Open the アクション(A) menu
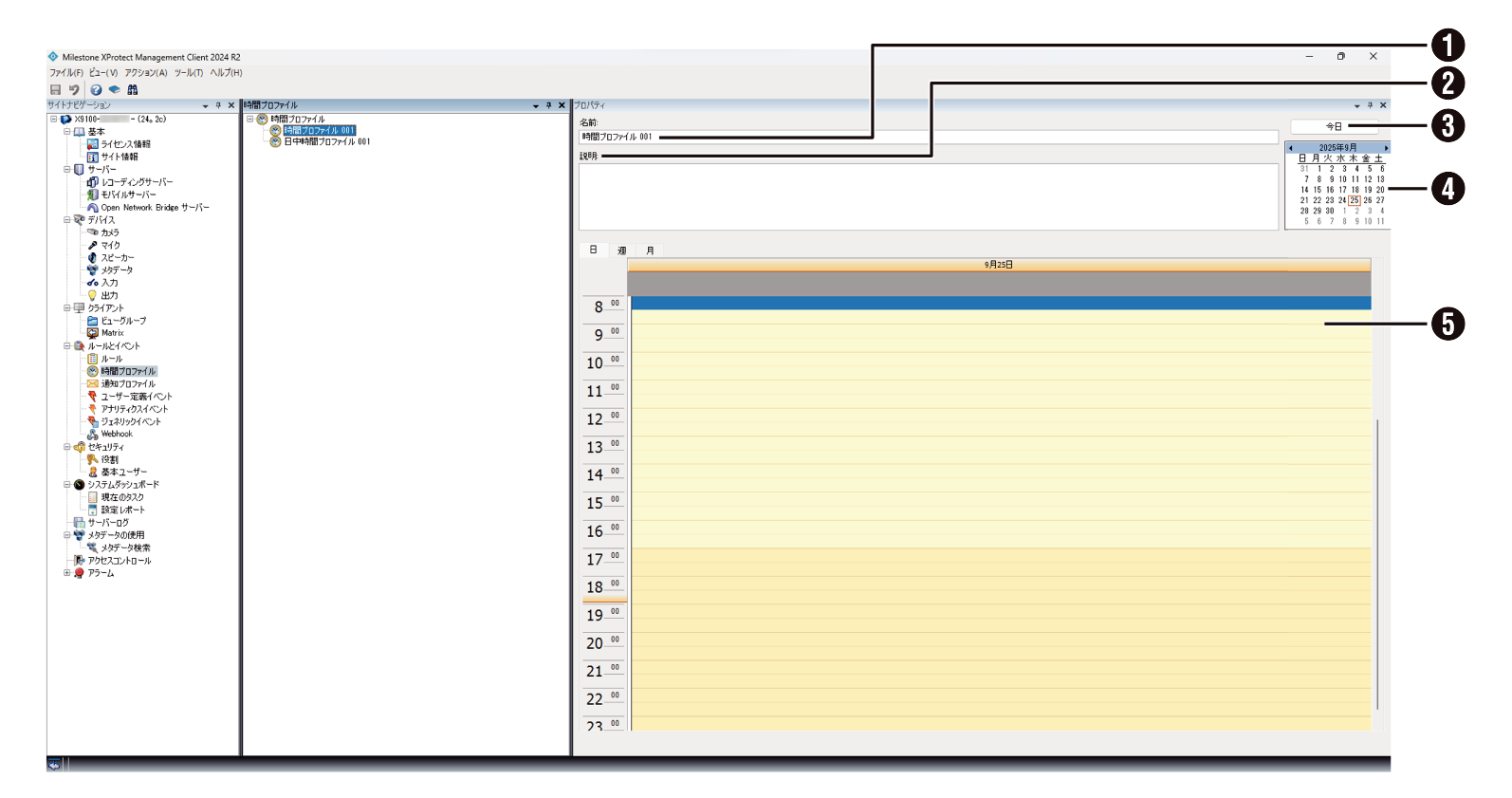This screenshot has width=1512, height=798. [146, 73]
